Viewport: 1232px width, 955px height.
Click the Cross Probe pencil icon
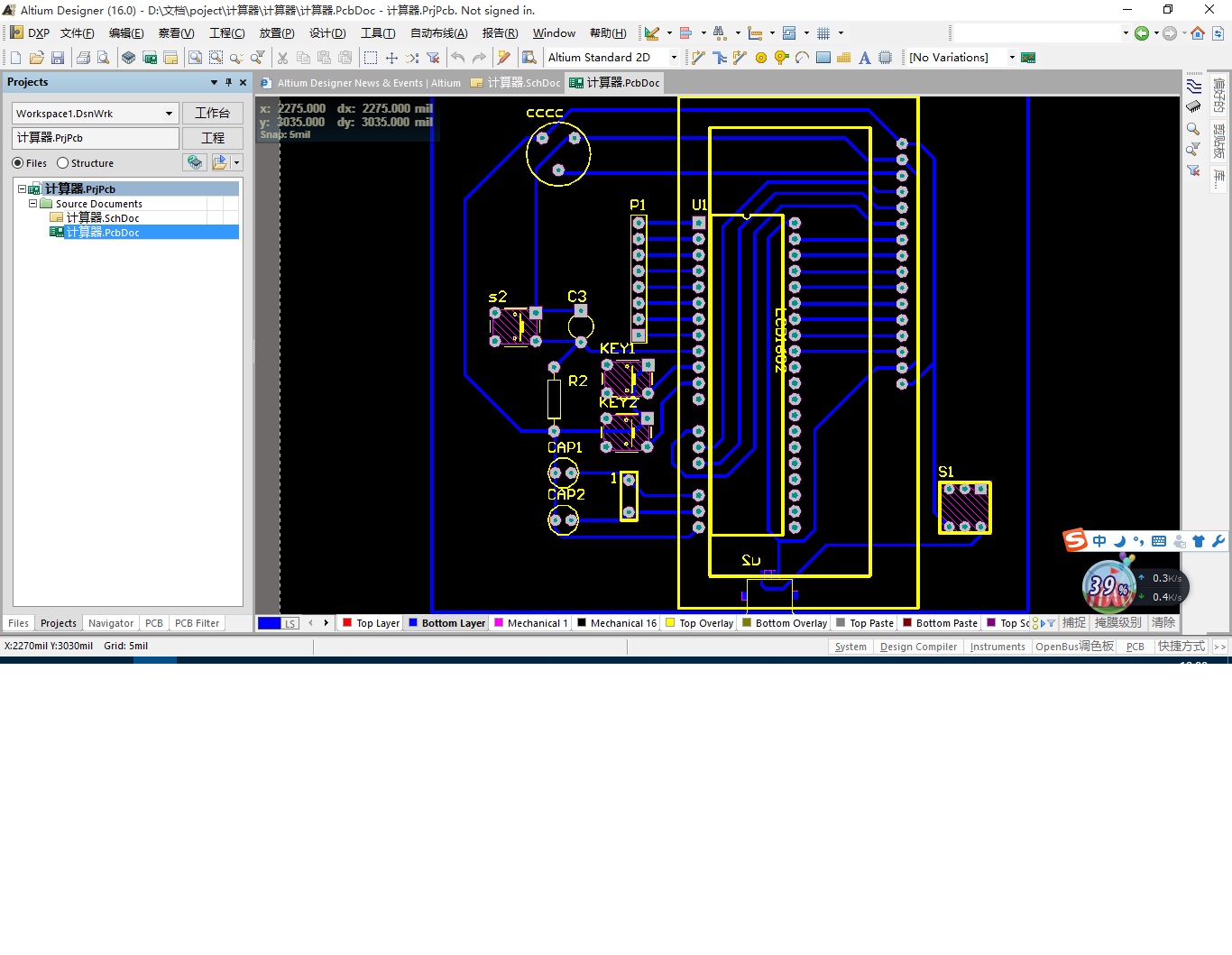[x=504, y=58]
